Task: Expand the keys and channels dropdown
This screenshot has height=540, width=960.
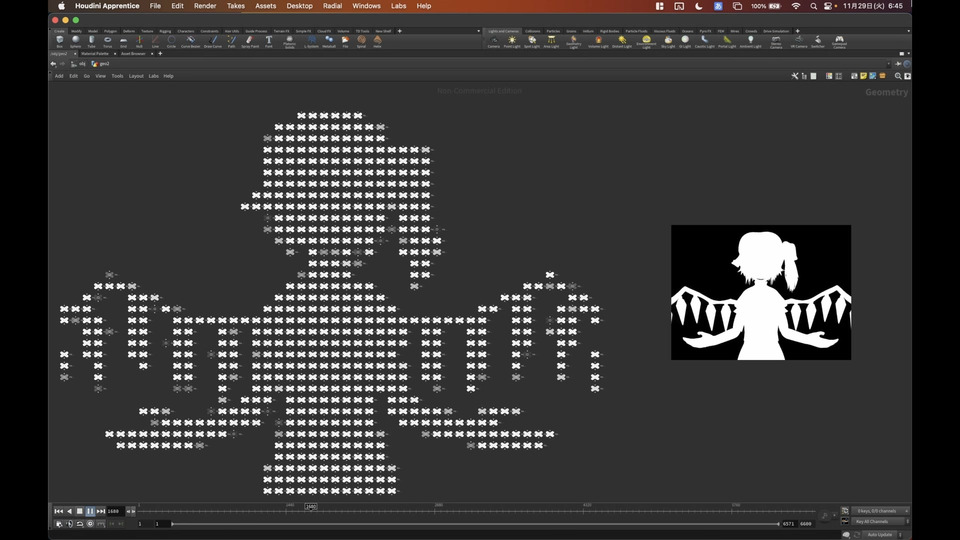Action: (x=879, y=511)
